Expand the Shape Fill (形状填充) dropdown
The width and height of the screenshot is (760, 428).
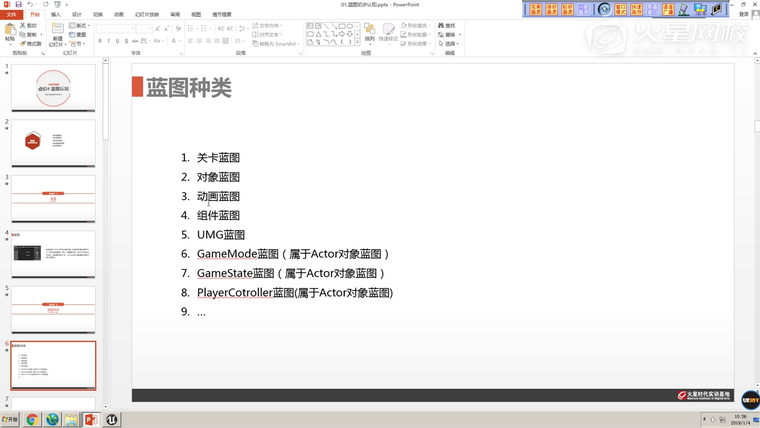point(431,26)
